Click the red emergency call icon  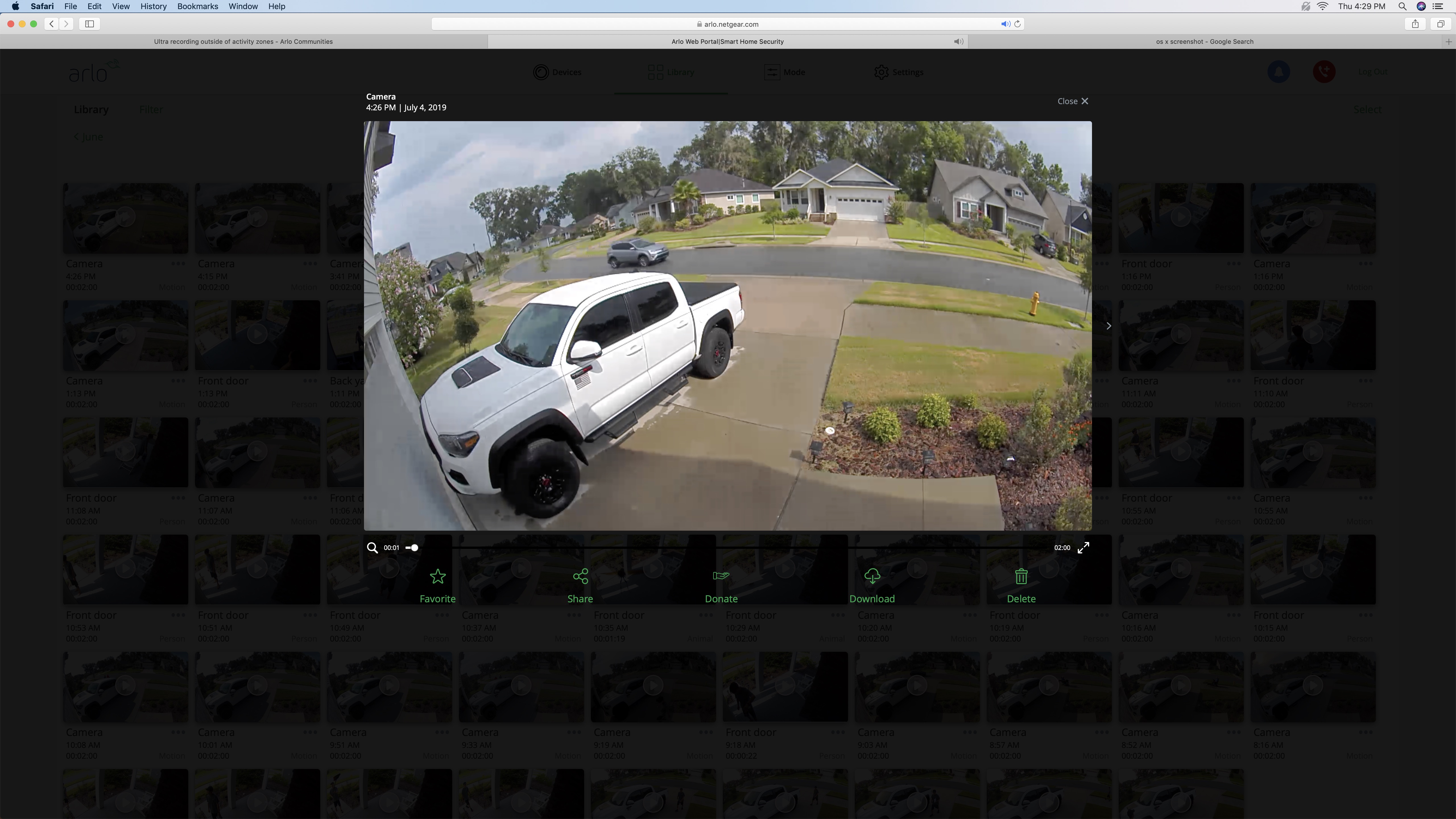point(1324,72)
